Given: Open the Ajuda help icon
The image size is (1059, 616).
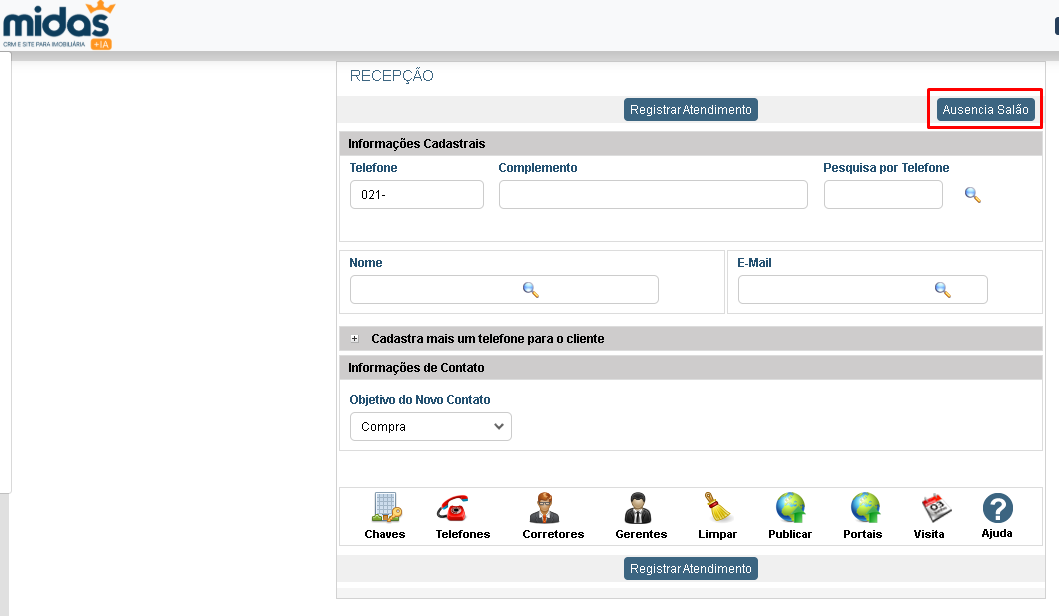Looking at the screenshot, I should (x=997, y=508).
